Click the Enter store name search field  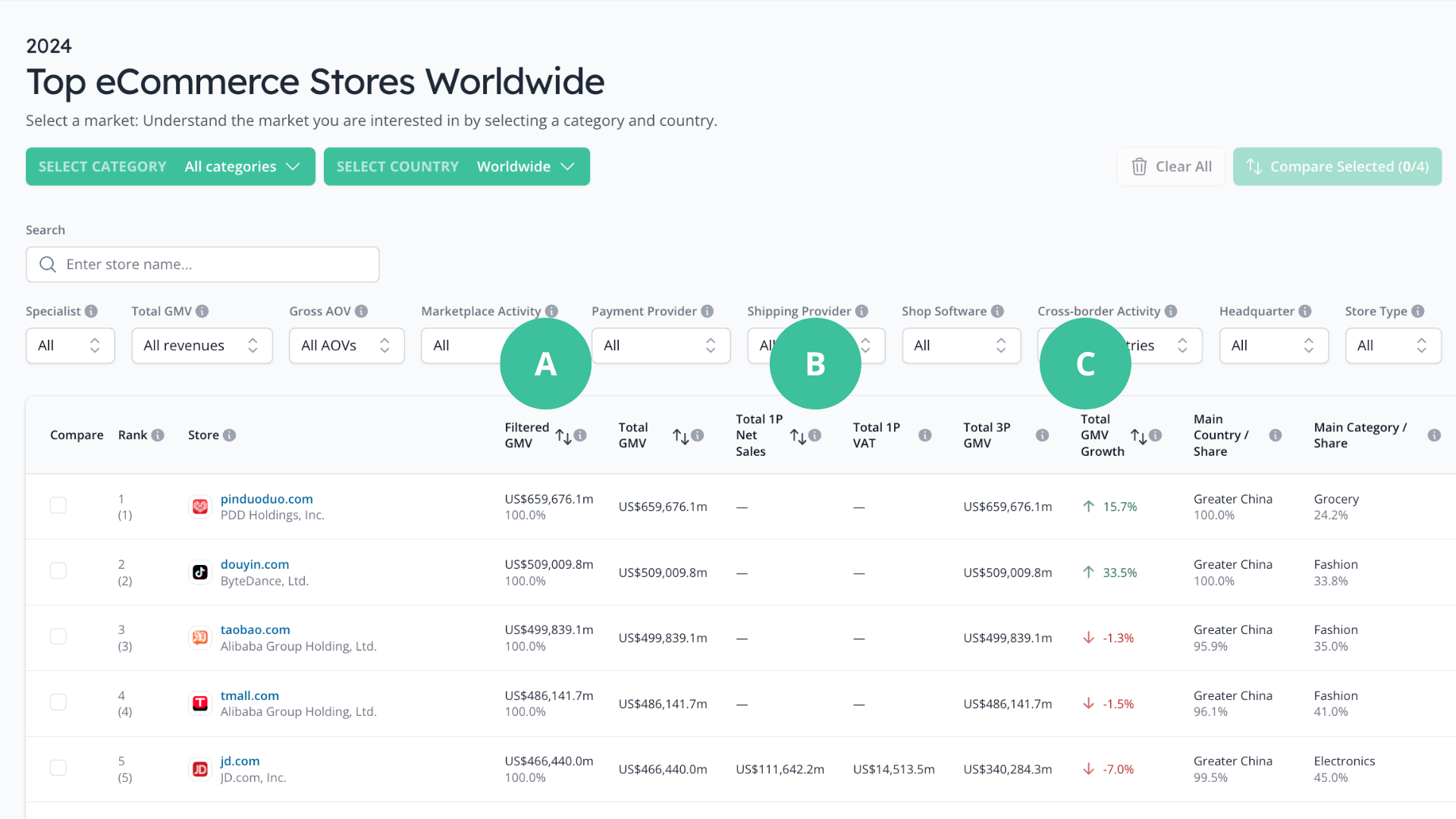pos(202,265)
